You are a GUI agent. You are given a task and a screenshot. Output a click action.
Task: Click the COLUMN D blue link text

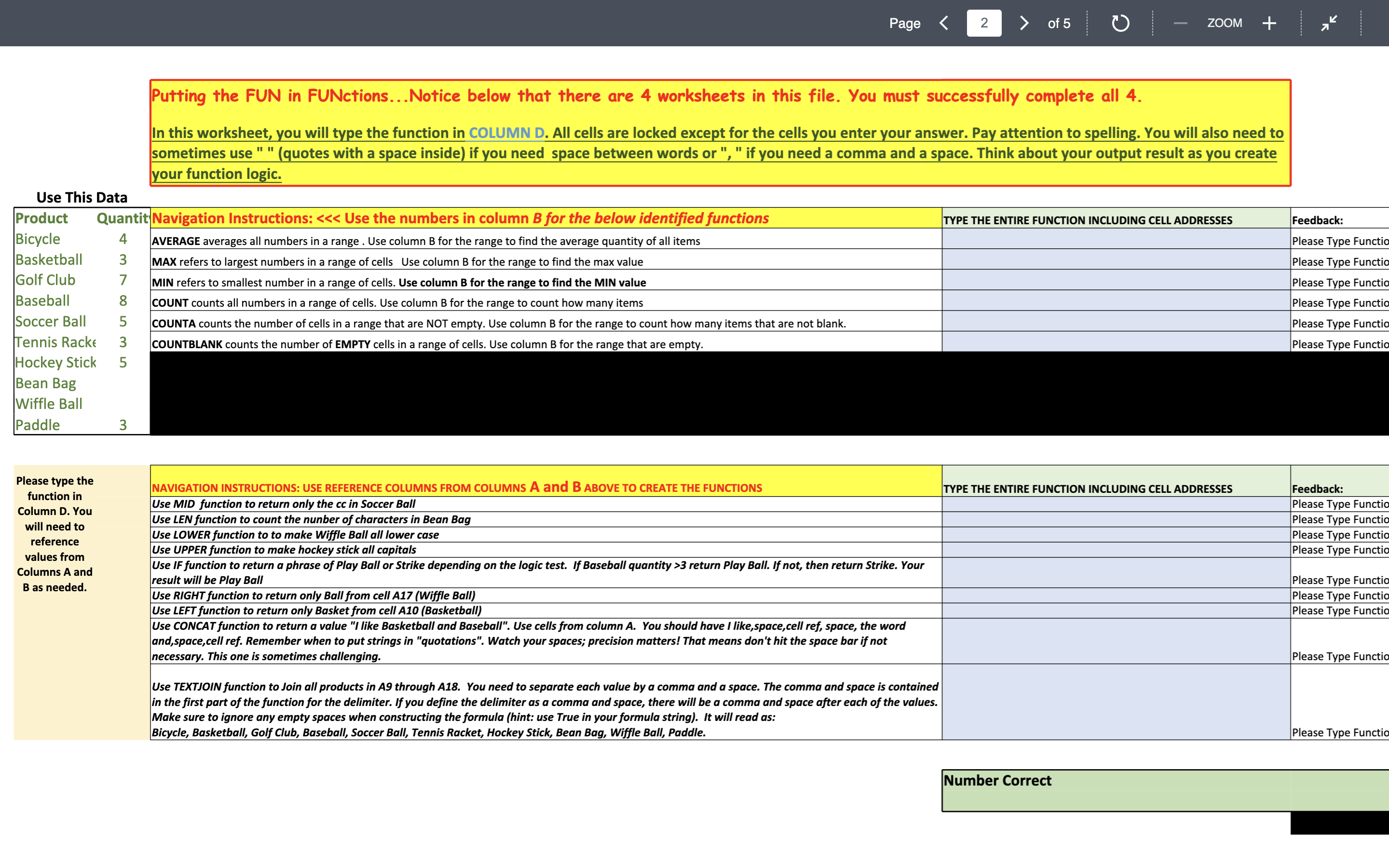click(x=506, y=133)
